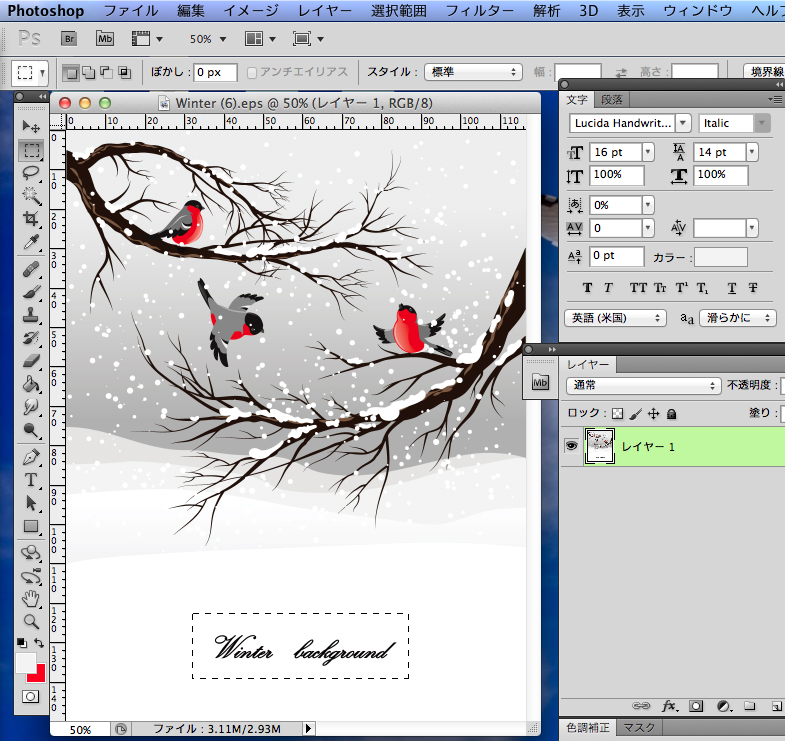Image resolution: width=785 pixels, height=741 pixels.
Task: Launch Adobe Bridge from the application bar
Action: click(70, 39)
